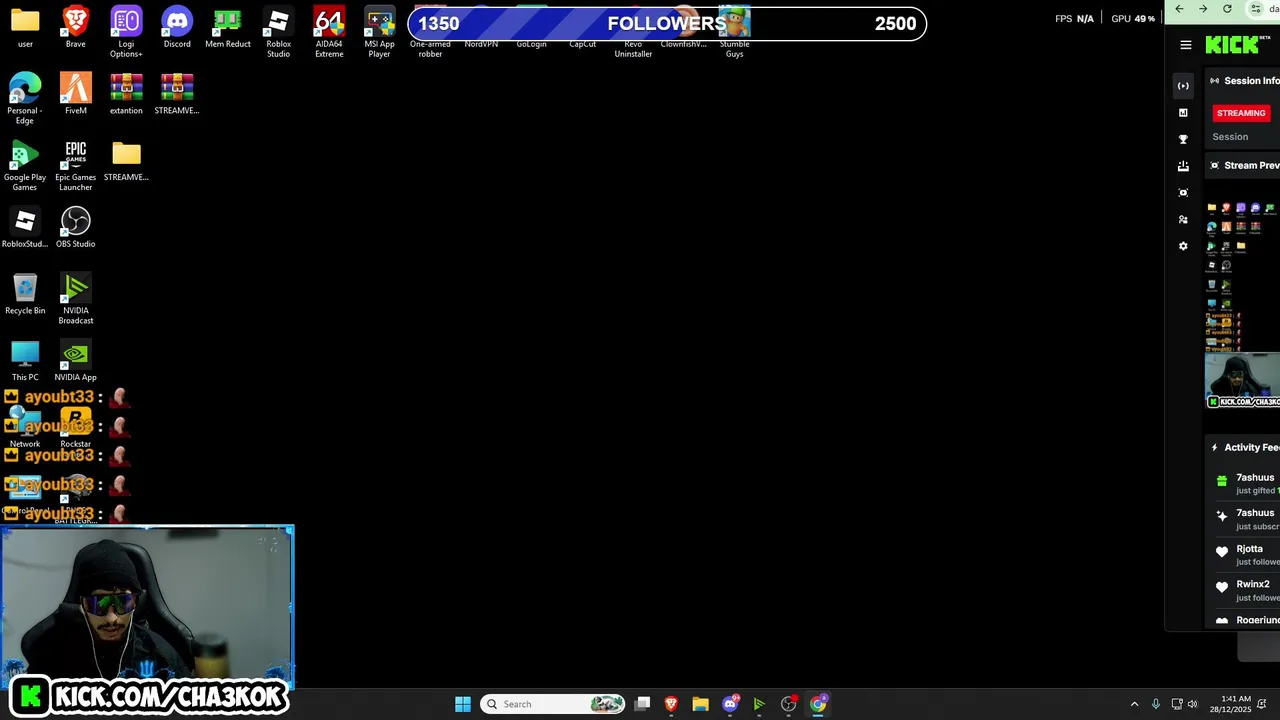Open Kick sidebar analytics chart icon

(1183, 113)
